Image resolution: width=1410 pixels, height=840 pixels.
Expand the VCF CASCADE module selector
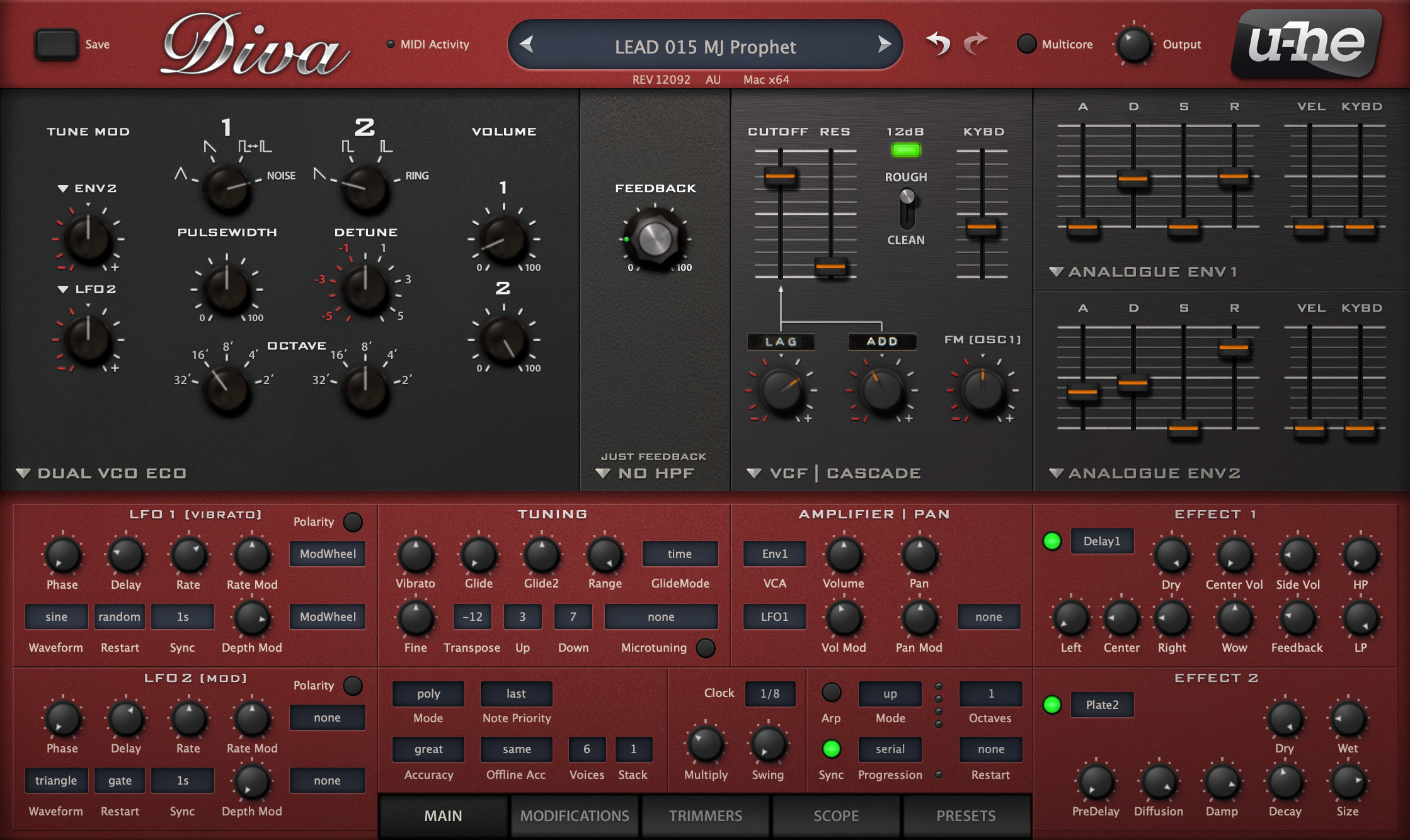pos(834,473)
